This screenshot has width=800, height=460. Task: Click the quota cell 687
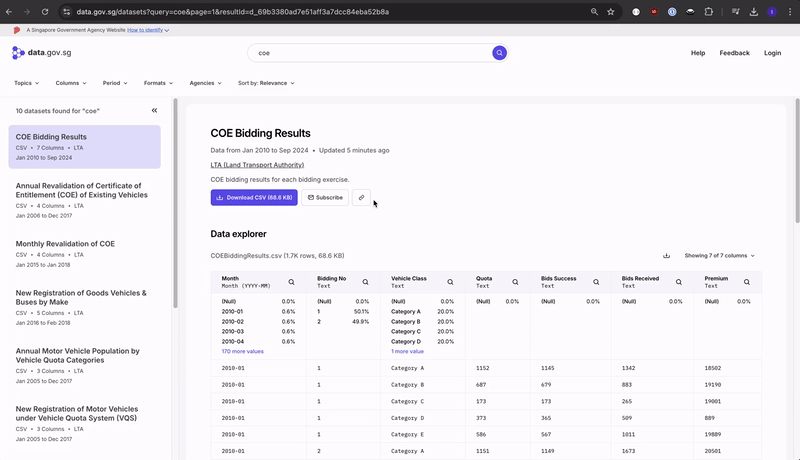(x=481, y=385)
